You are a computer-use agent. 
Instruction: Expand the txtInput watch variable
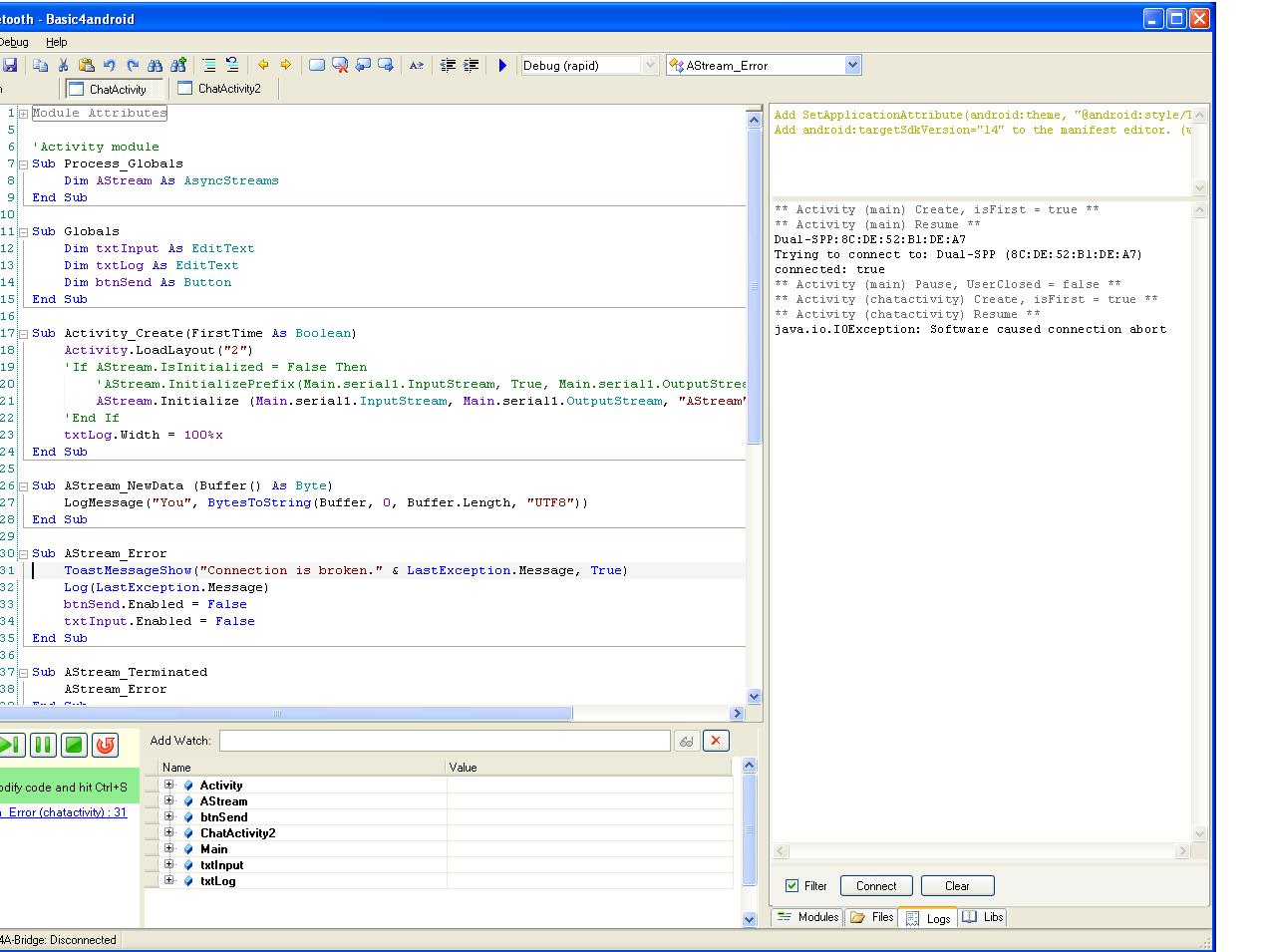(168, 864)
